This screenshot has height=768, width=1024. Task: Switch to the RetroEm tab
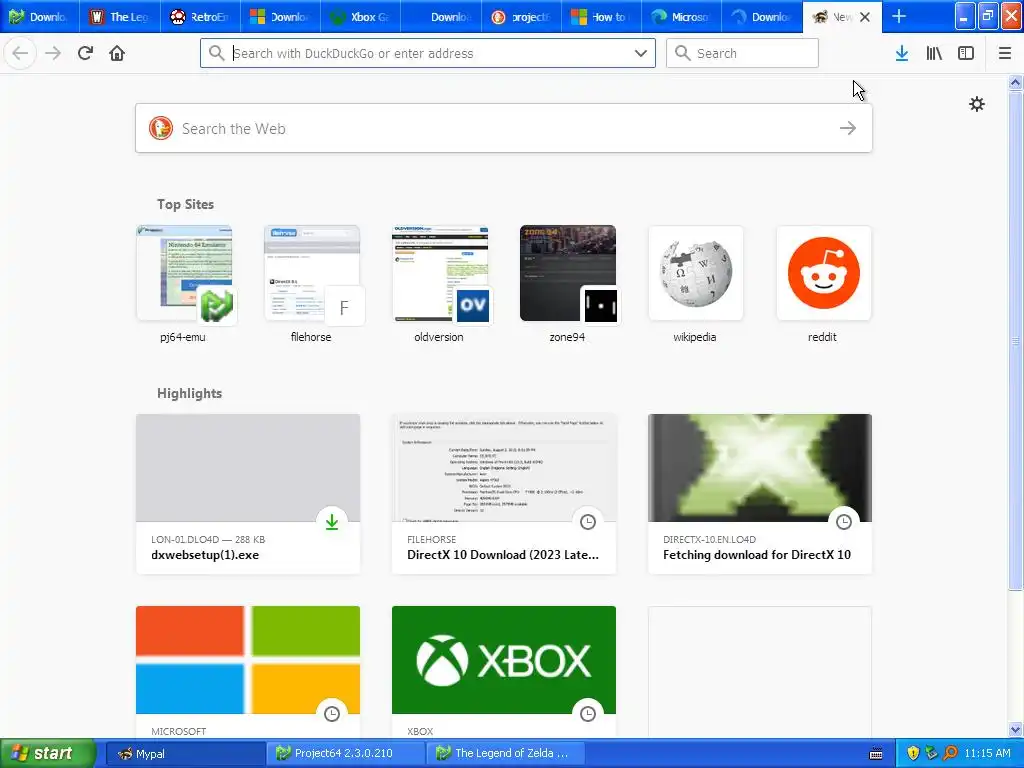(x=200, y=16)
